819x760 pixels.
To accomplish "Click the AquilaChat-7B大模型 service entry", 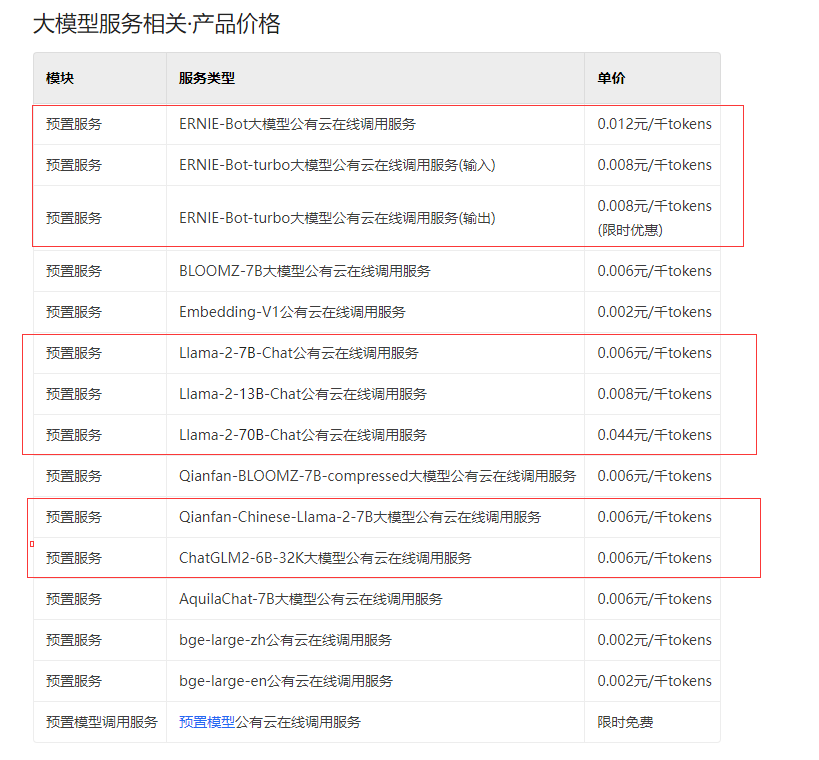I will pos(321,599).
